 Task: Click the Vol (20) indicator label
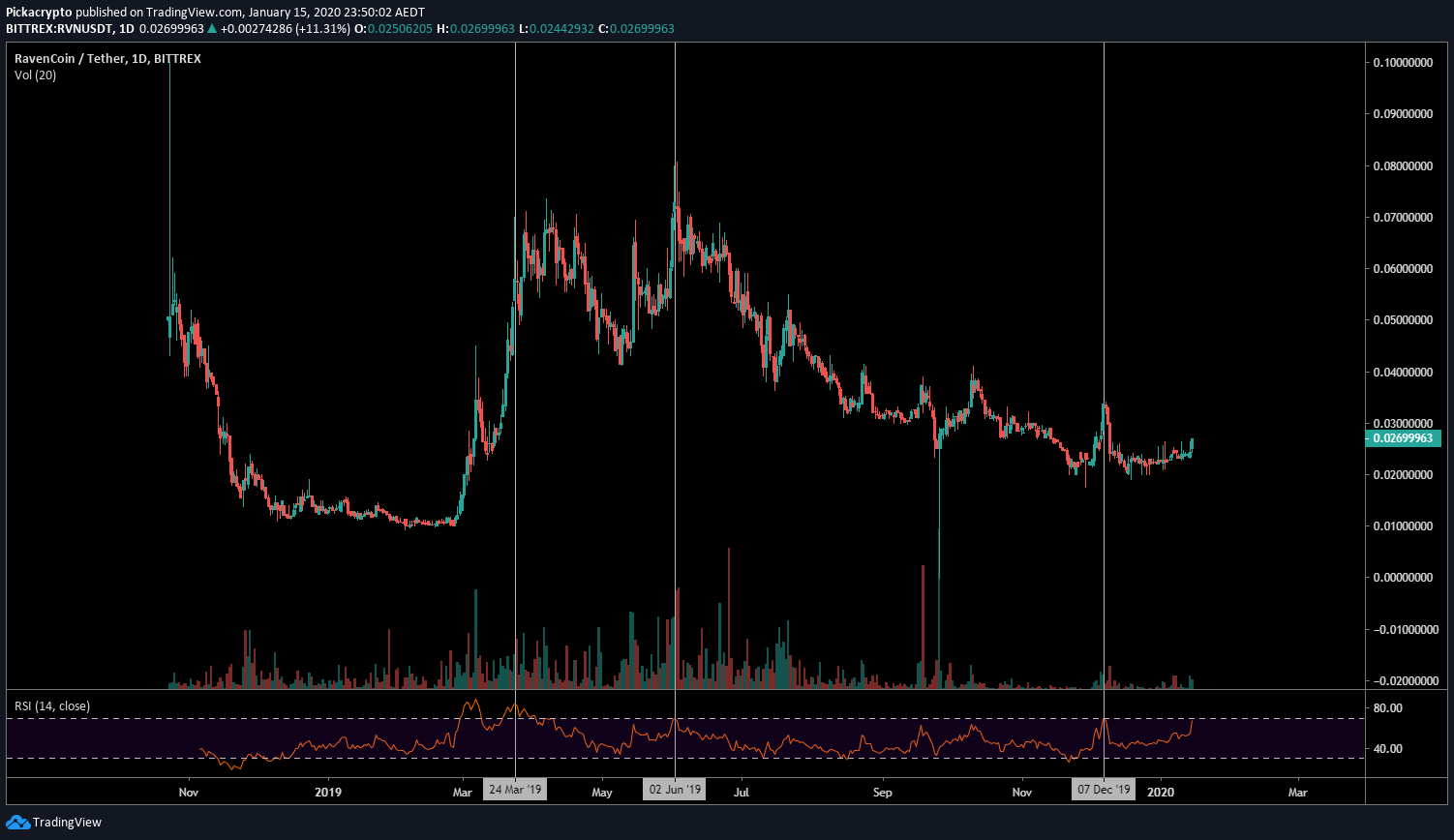click(x=36, y=75)
